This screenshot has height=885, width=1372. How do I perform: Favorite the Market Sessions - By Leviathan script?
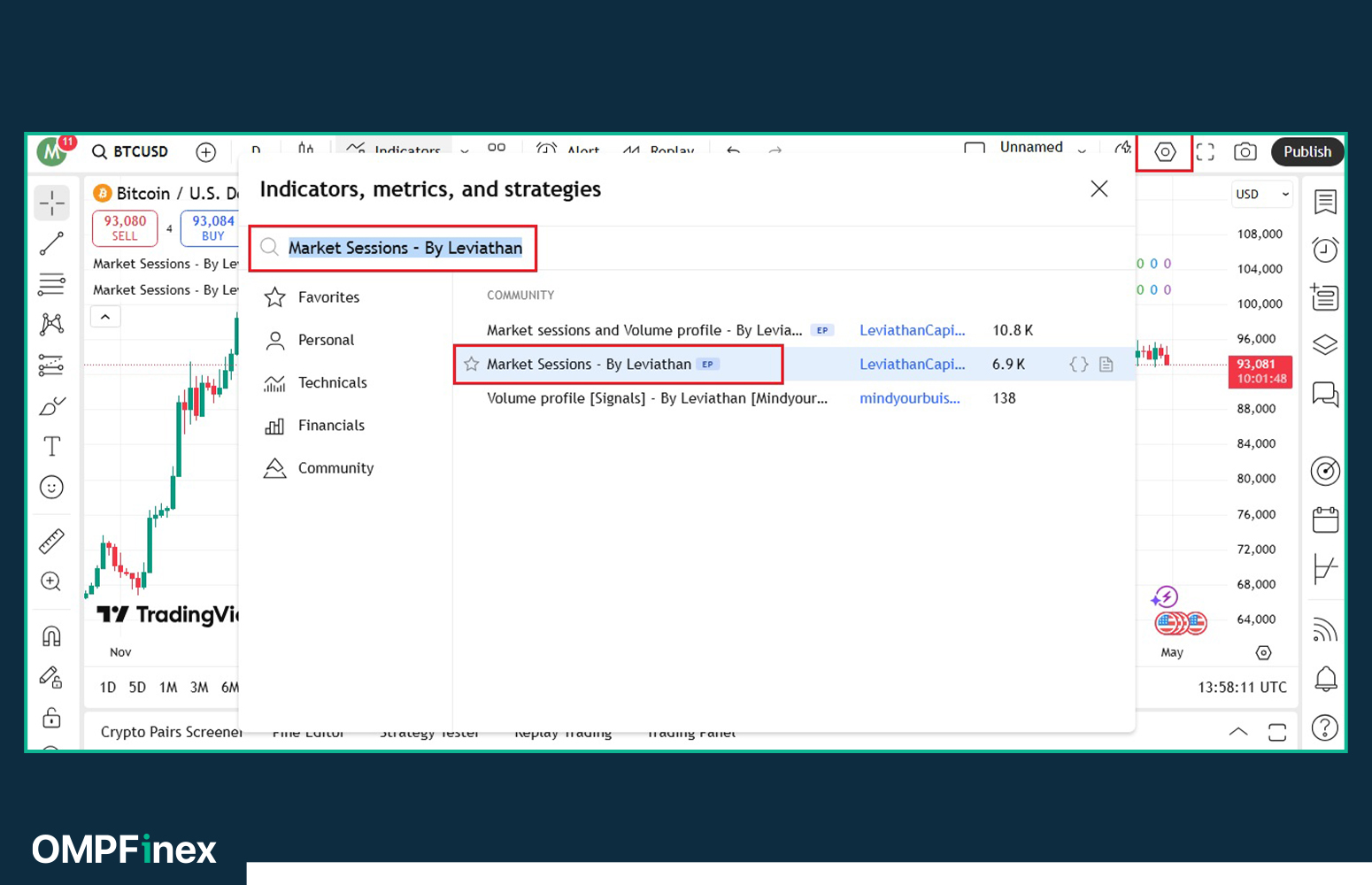click(x=471, y=364)
